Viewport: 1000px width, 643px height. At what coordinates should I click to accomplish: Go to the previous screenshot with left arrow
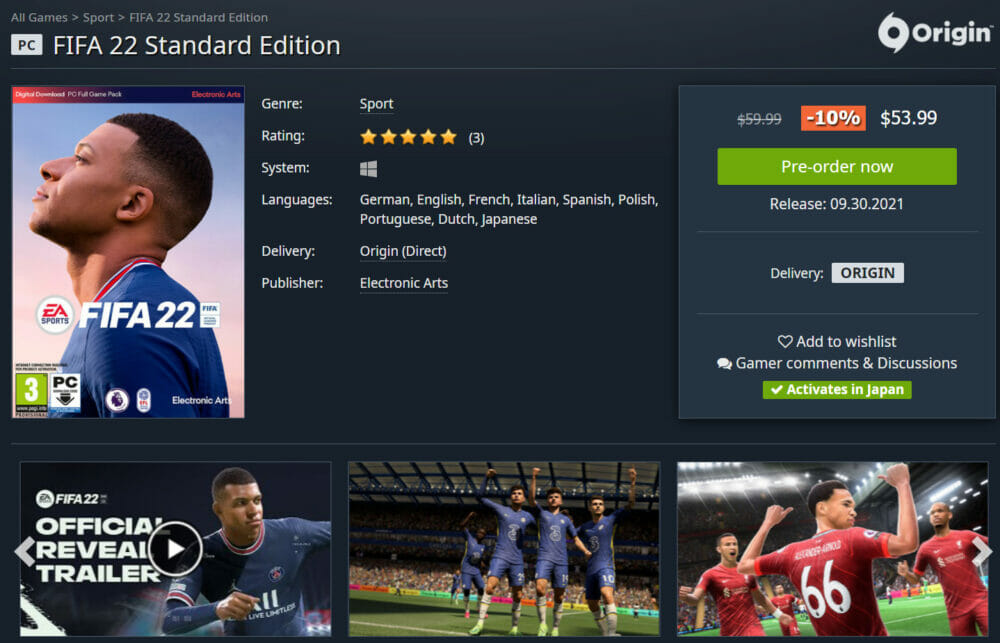(25, 552)
